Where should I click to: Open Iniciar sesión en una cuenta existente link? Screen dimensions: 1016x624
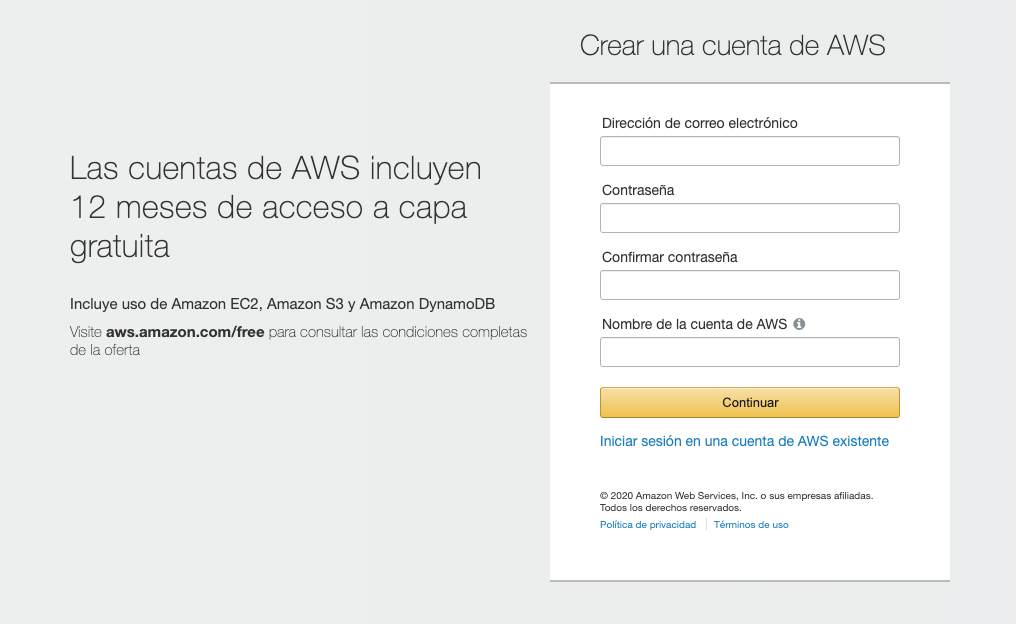click(744, 441)
